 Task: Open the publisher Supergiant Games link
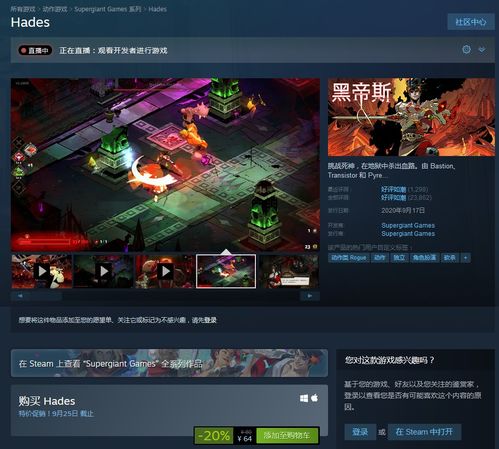point(408,234)
